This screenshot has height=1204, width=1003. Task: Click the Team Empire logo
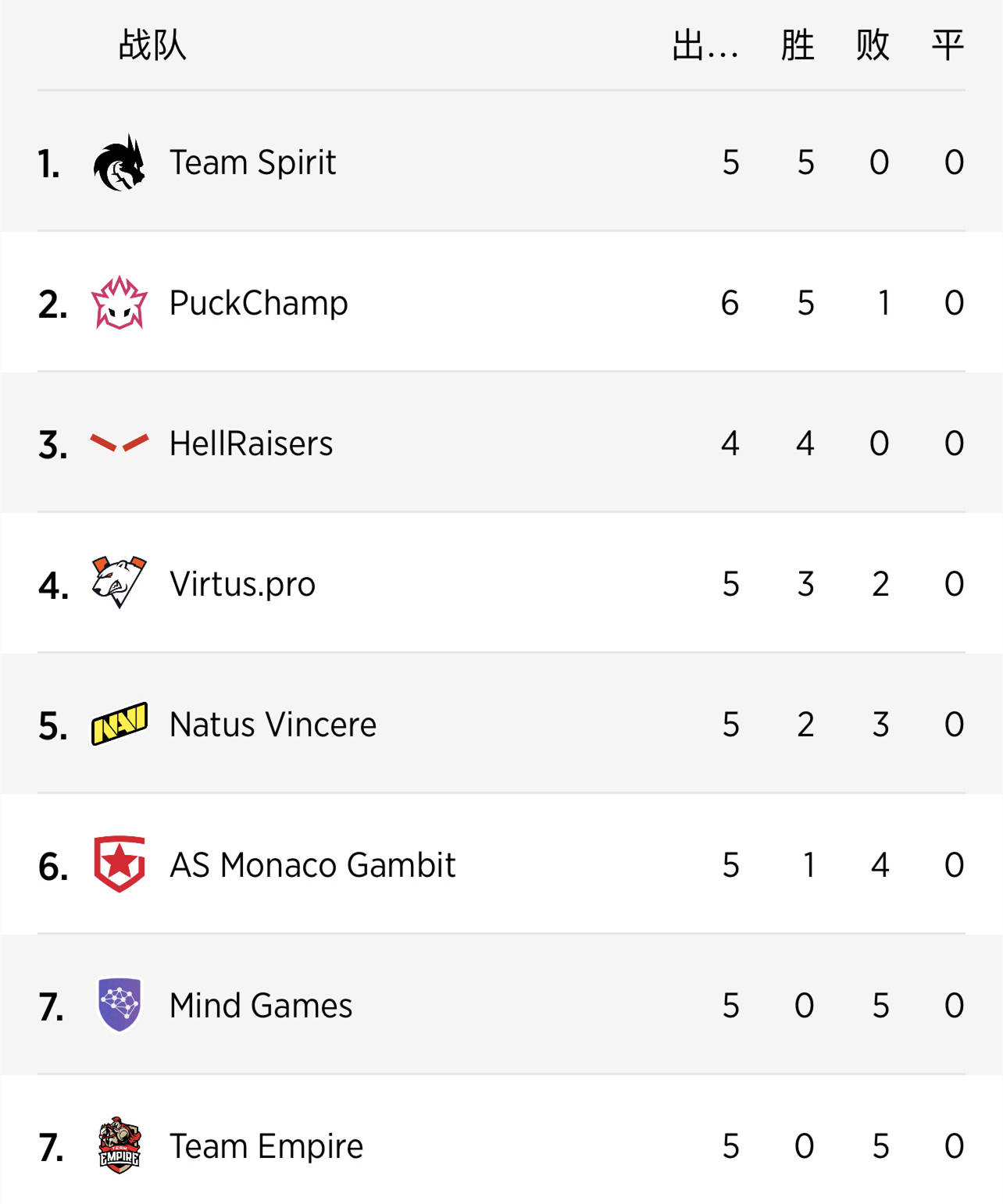120,1145
